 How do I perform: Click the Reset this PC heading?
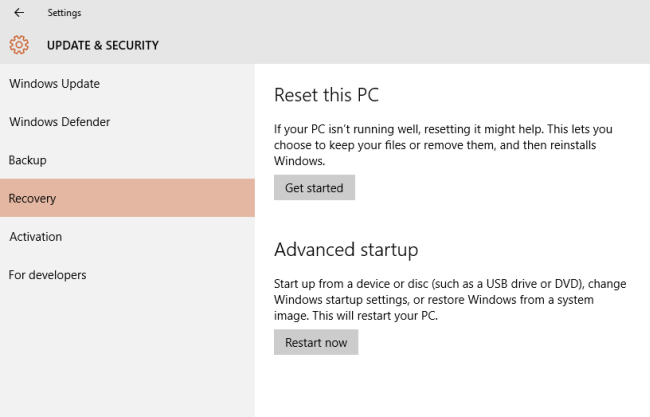[326, 96]
